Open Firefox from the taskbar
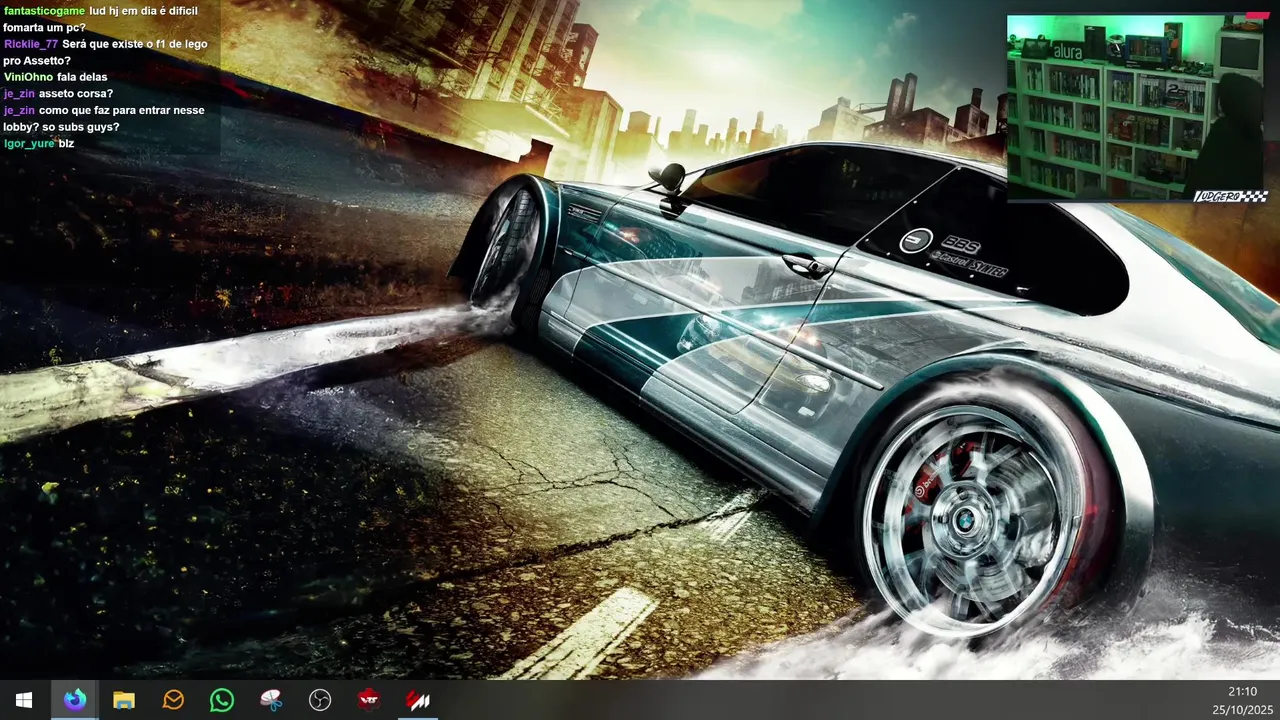Viewport: 1280px width, 720px height. point(74,700)
